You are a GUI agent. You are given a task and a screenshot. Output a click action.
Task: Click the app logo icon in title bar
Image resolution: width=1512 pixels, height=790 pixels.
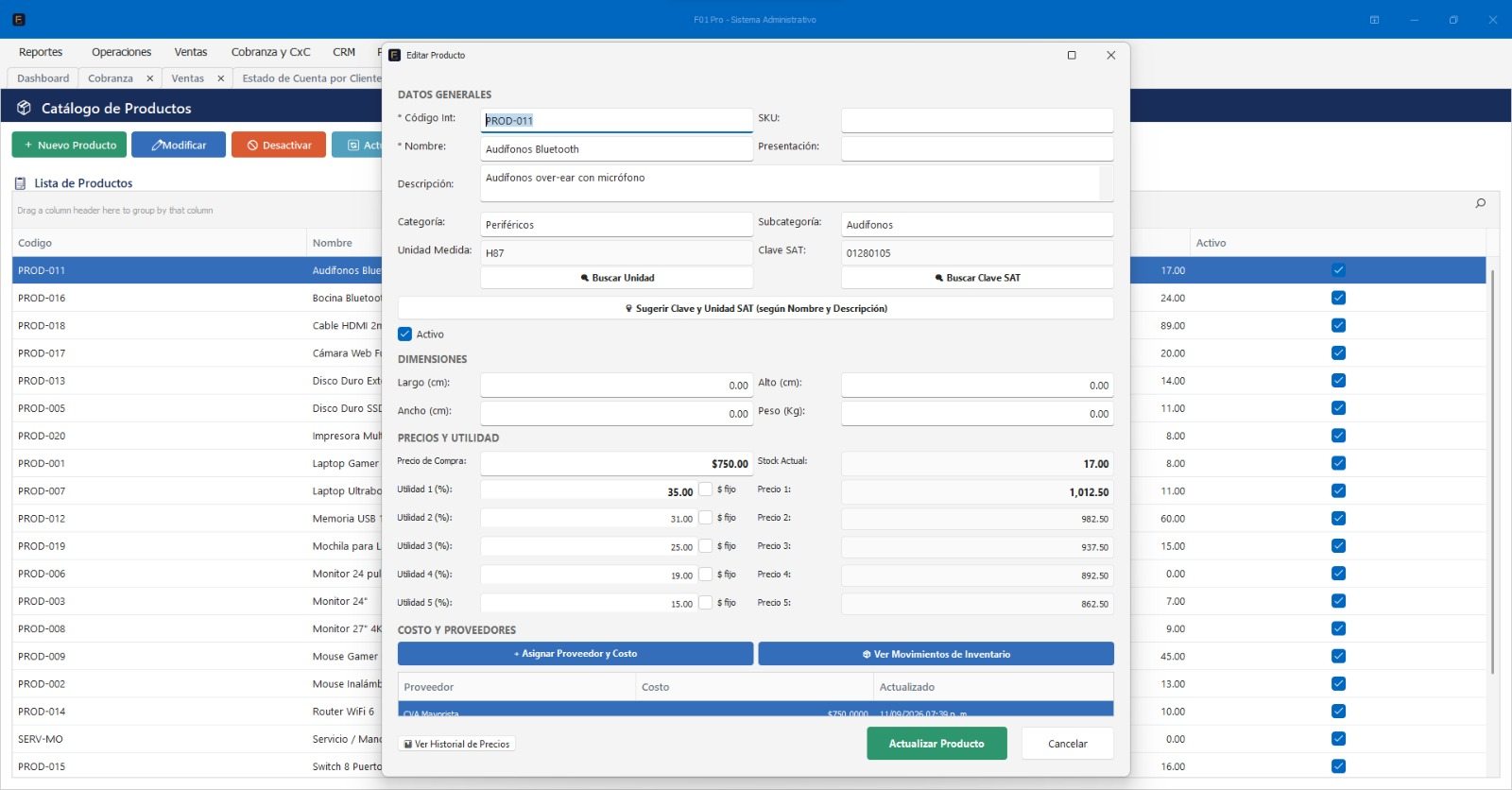(19, 19)
